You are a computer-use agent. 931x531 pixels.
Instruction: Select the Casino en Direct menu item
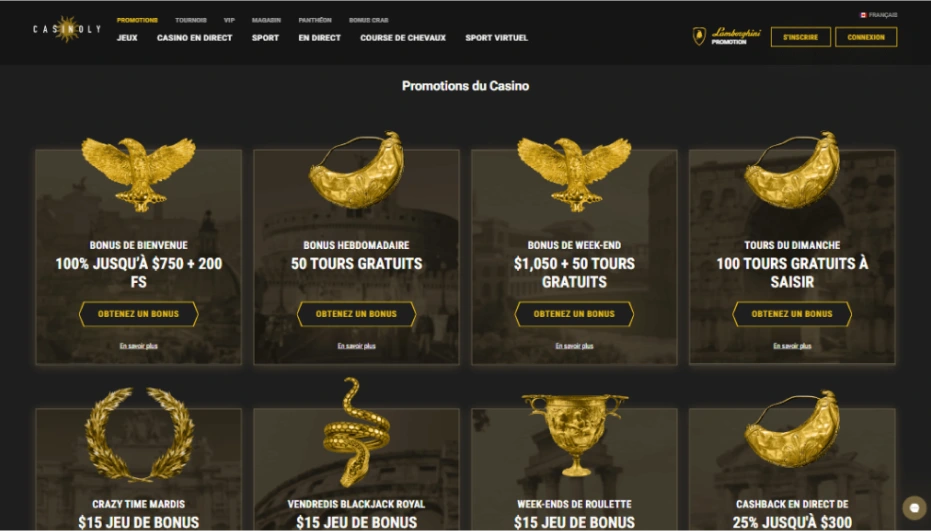pos(194,37)
